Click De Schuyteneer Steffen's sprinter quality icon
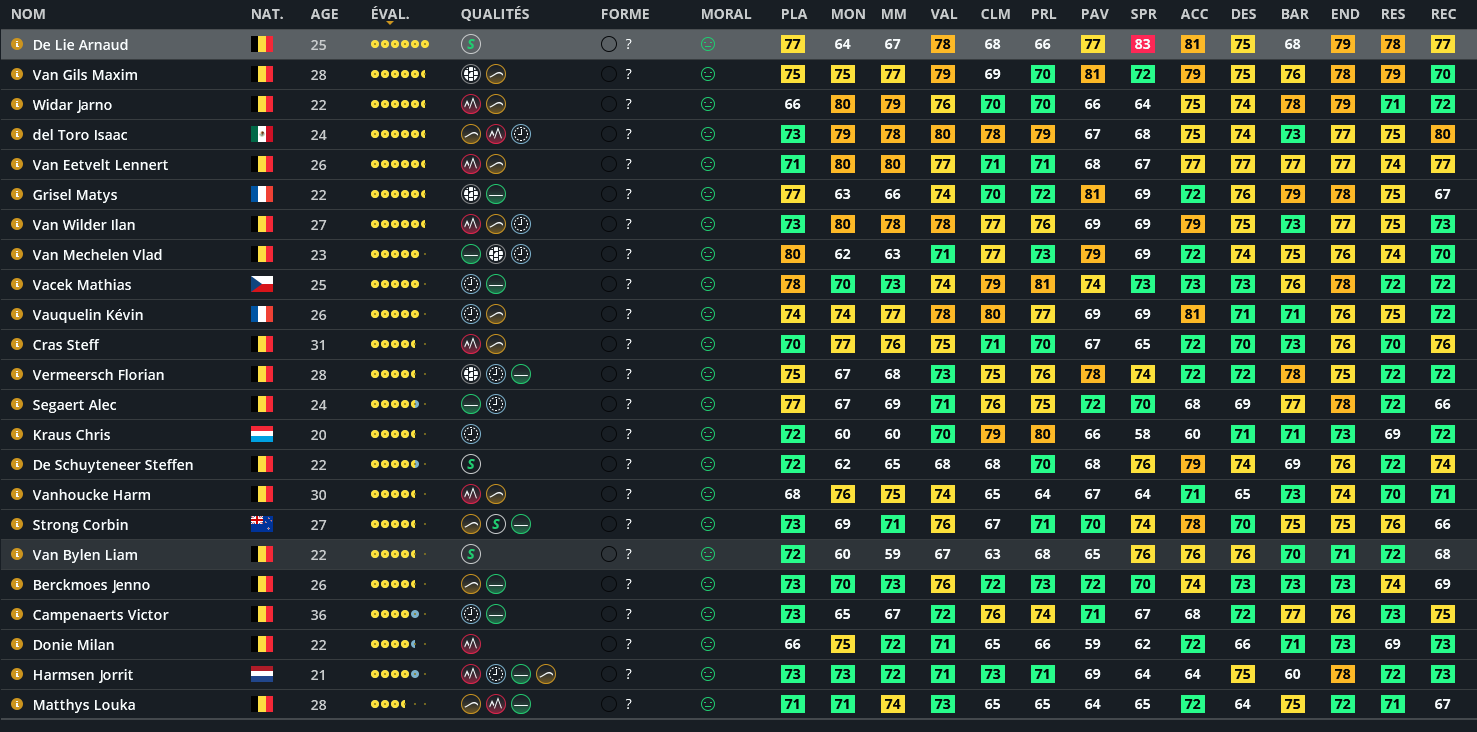 tap(471, 464)
